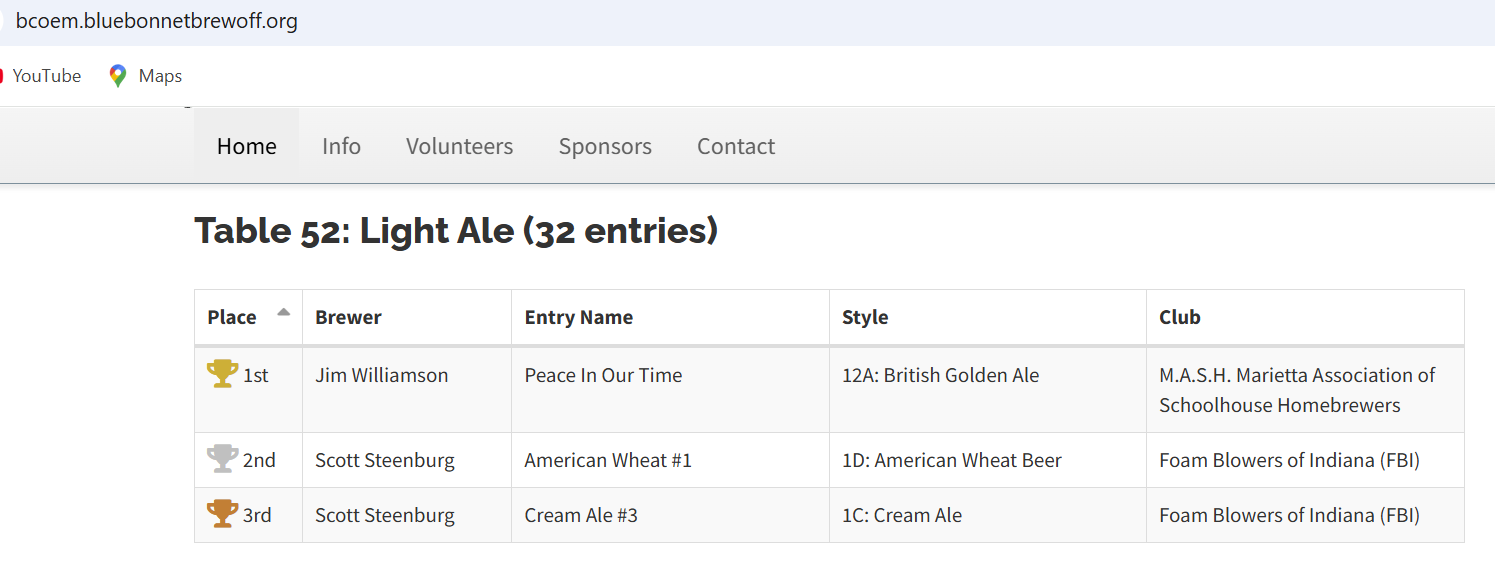Click the bcoem.bluebonnetbrewoff.org address bar
This screenshot has height=588, width=1495.
157,21
